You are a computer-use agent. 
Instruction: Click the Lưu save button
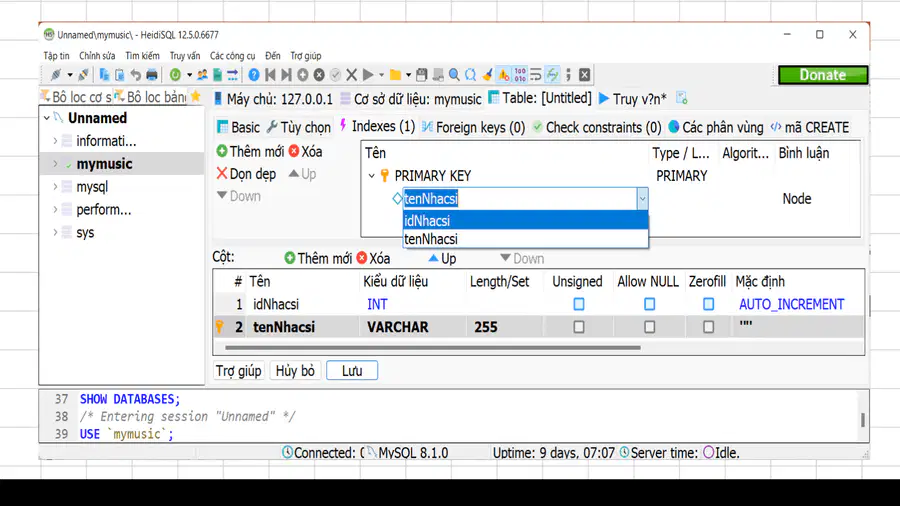click(352, 371)
